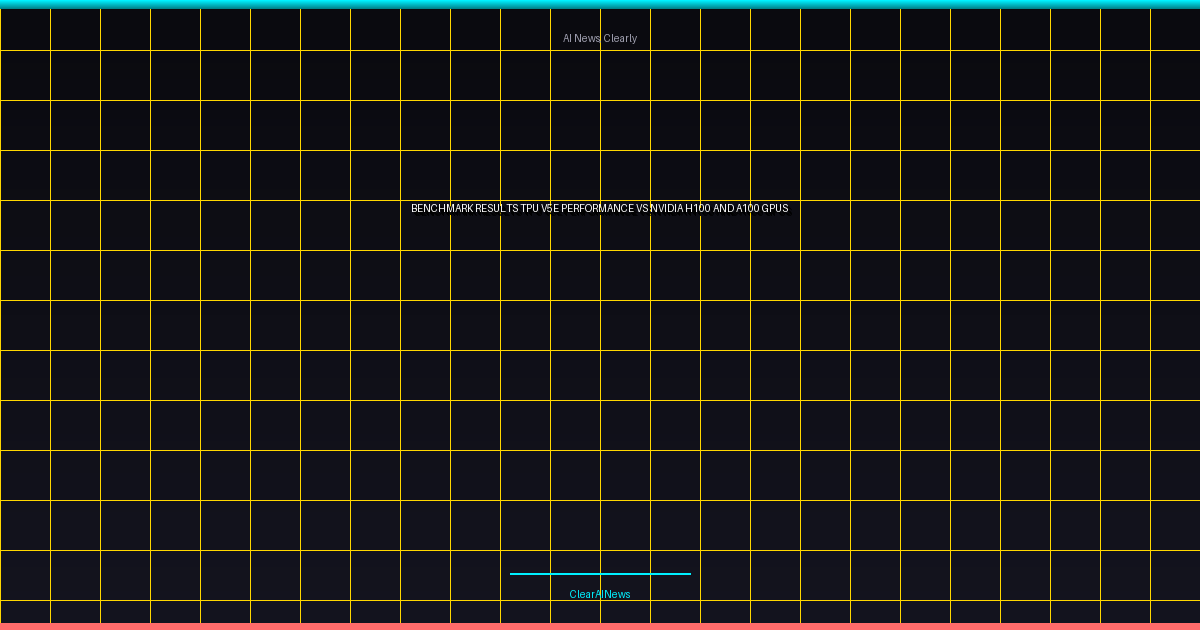Select "H100" in the headline
The image size is (1200, 630).
tap(698, 208)
